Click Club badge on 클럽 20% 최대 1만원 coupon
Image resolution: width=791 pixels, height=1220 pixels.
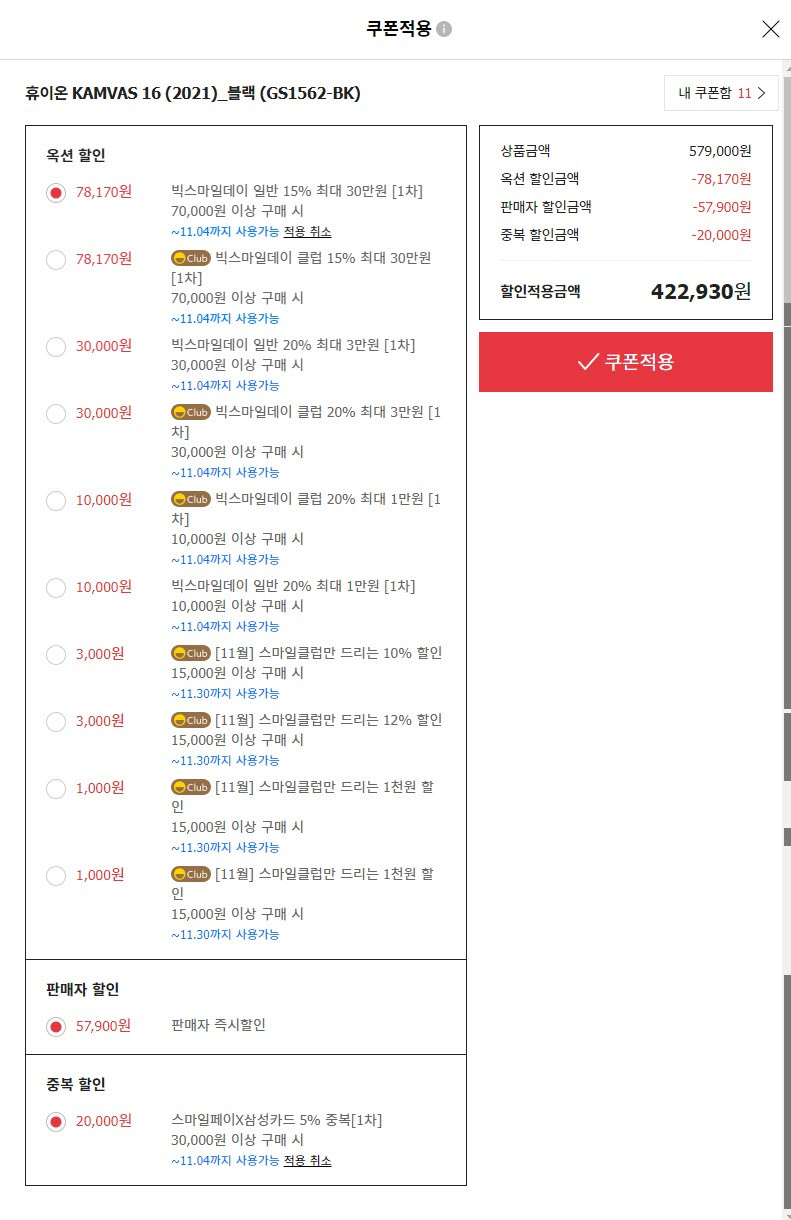click(191, 499)
